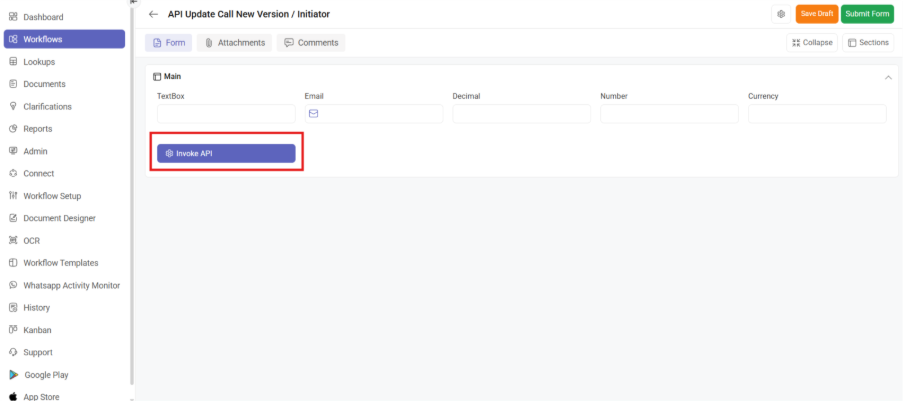Open the settings gear near Save Draft
The height and width of the screenshot is (402, 903).
click(x=780, y=14)
